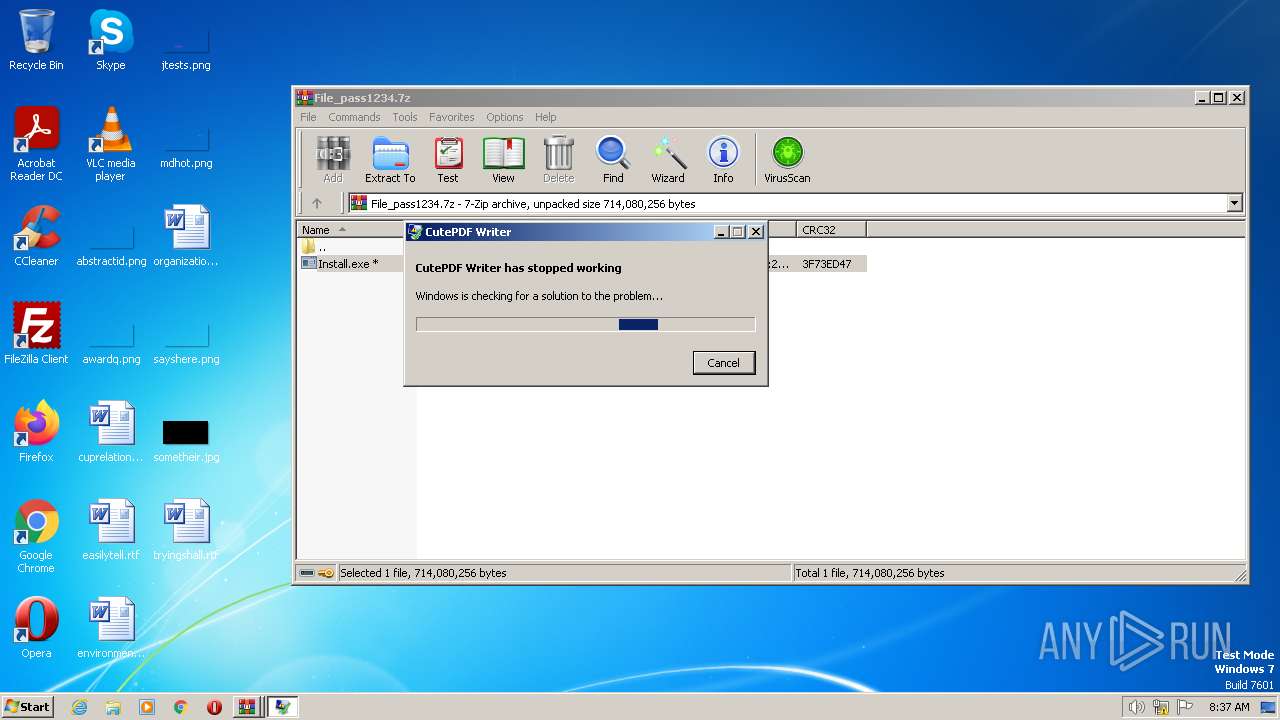Select the sayshere.png desktop file

tap(186, 342)
